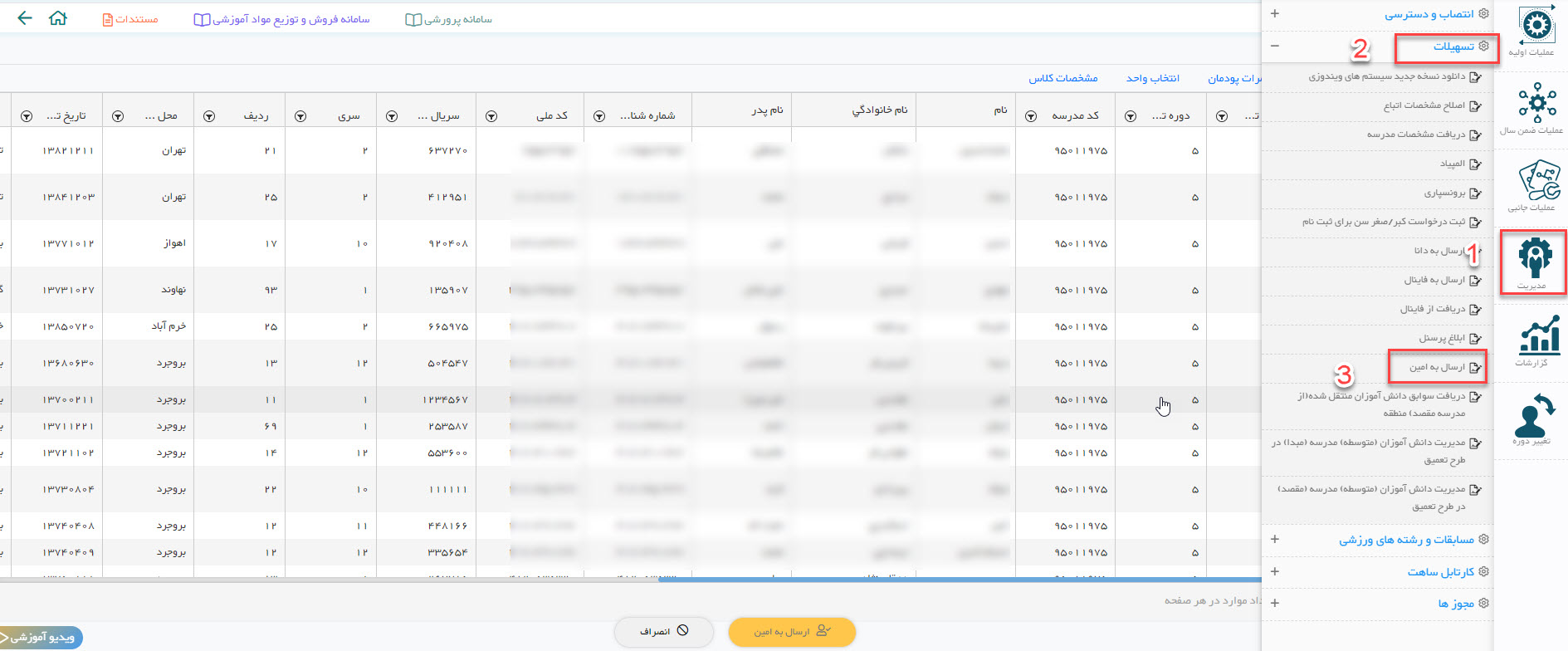1568x651 pixels.
Task: Go to the home page icon
Action: (58, 18)
